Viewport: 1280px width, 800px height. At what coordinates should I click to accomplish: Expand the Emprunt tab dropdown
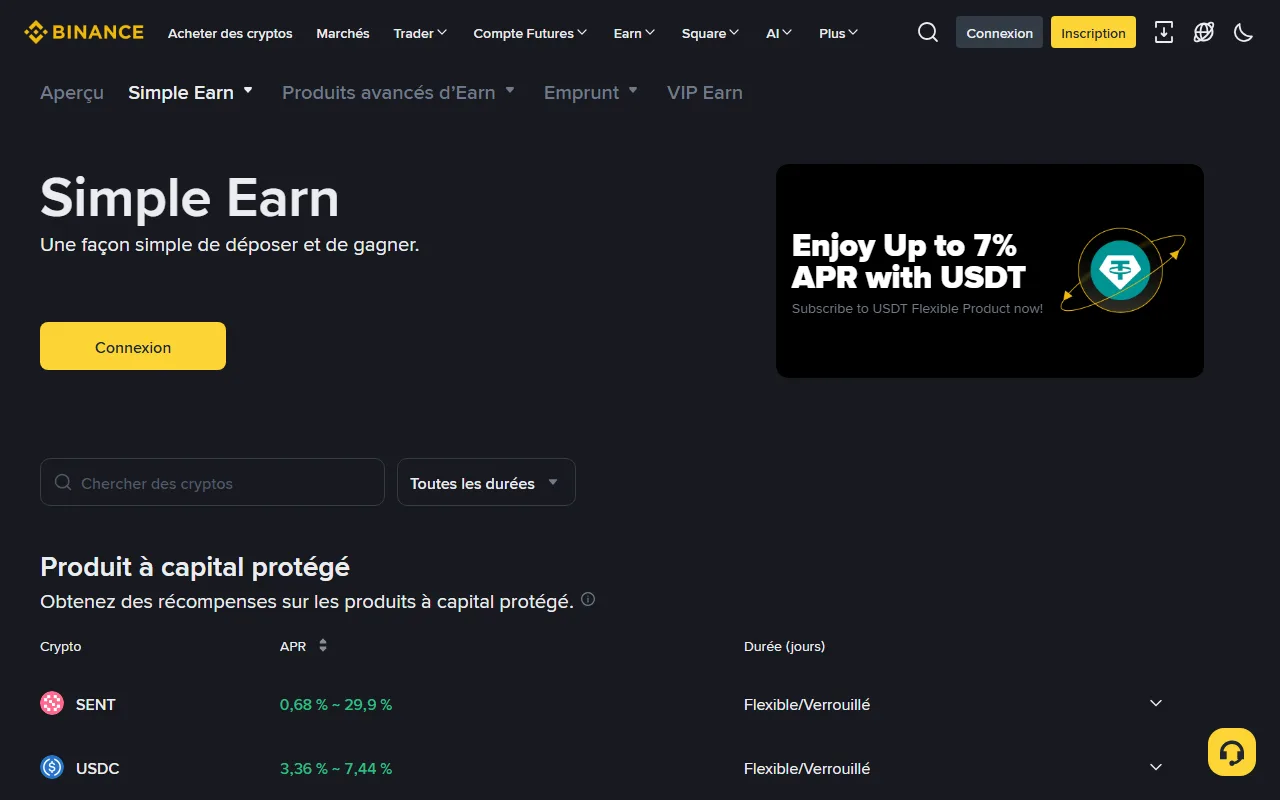tap(591, 92)
